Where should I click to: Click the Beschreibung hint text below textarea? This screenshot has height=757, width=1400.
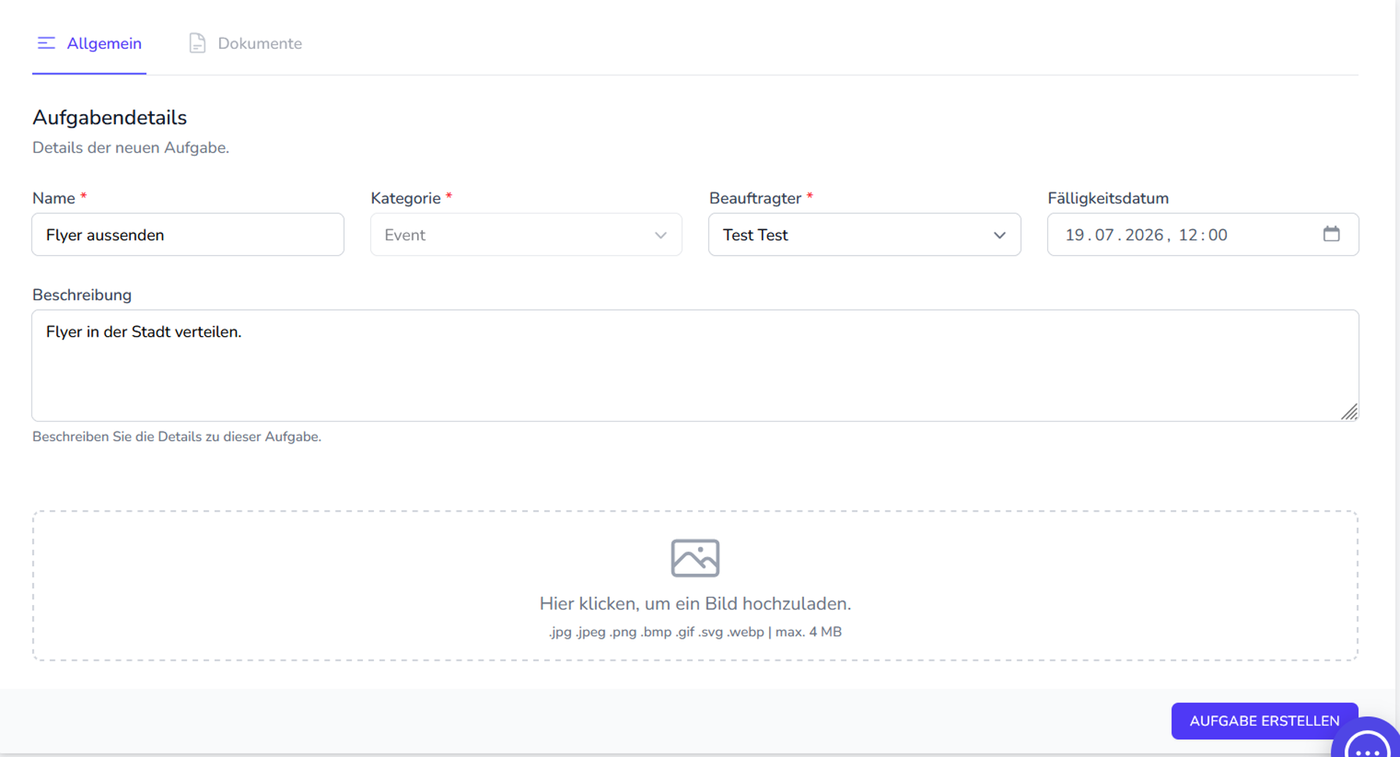pos(177,437)
